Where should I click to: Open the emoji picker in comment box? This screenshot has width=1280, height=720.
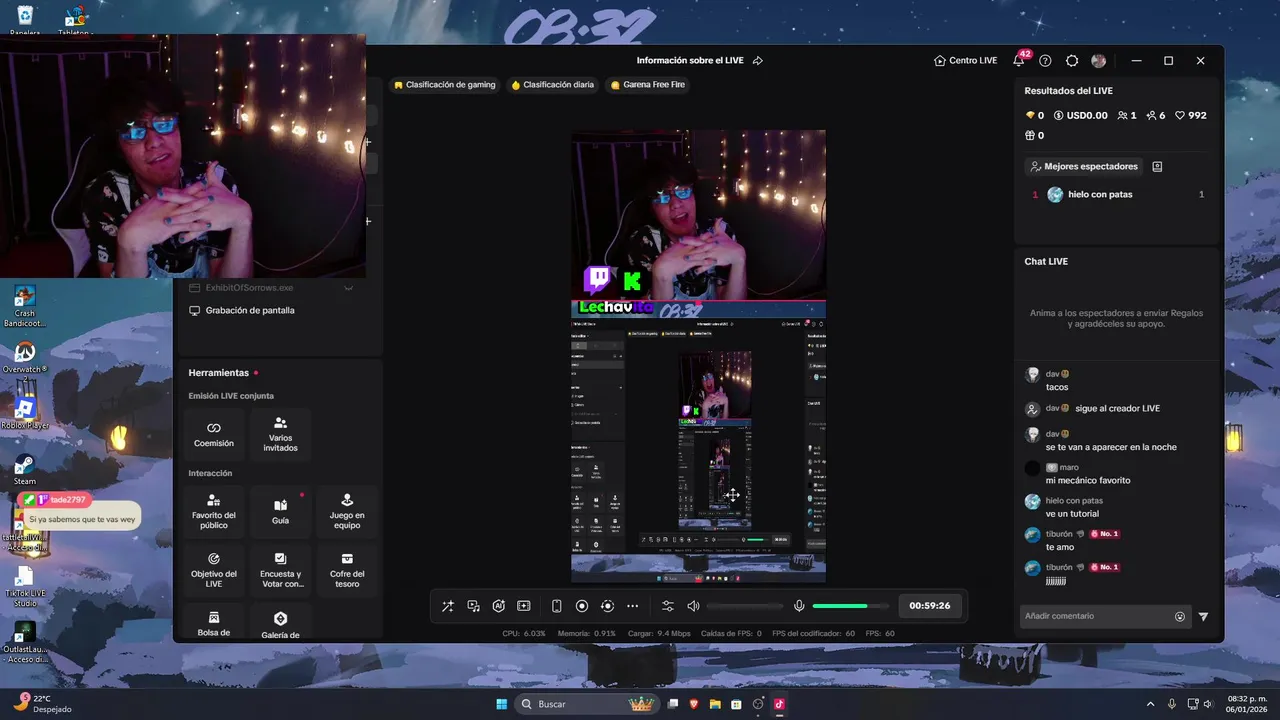pyautogui.click(x=1180, y=617)
